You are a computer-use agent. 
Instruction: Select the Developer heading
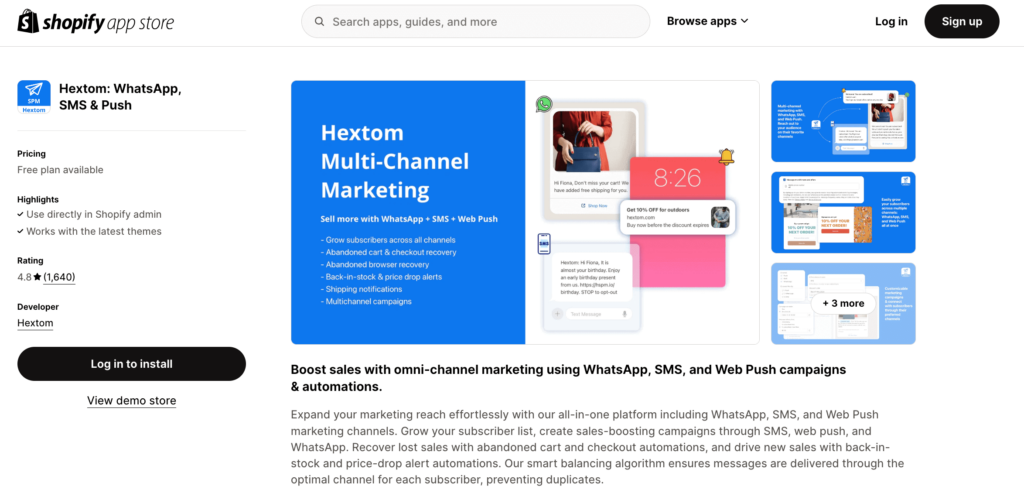coord(38,306)
